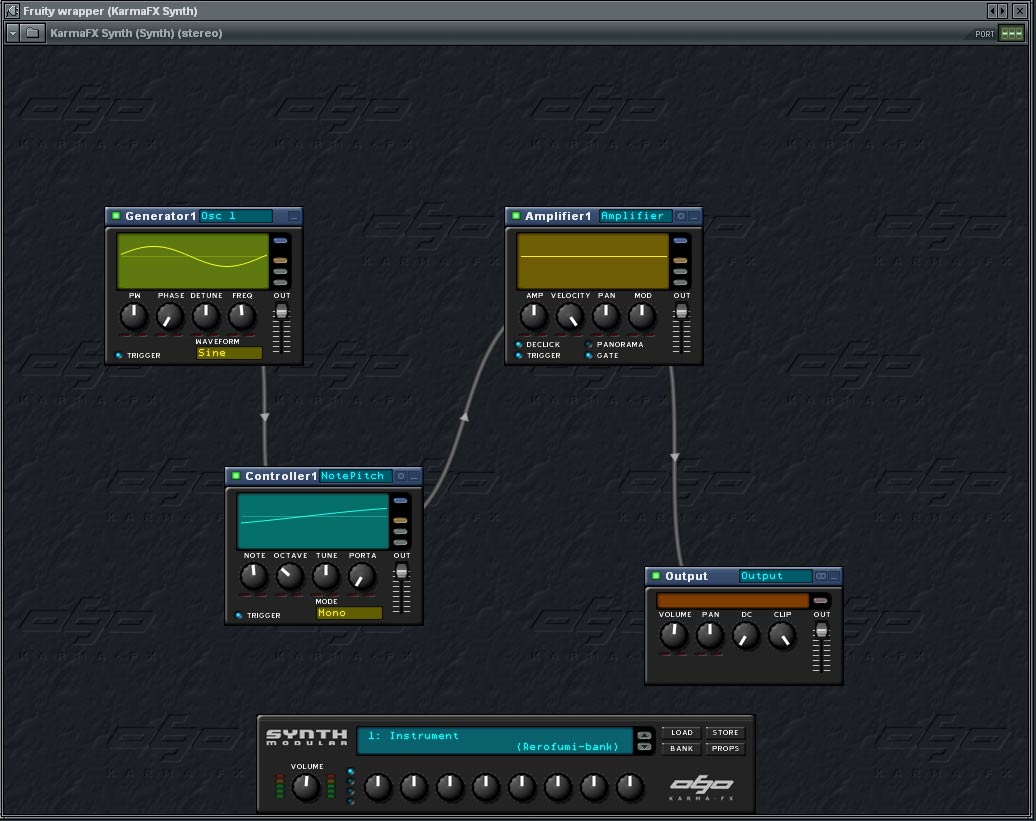Image resolution: width=1036 pixels, height=821 pixels.
Task: Open Controller1 NotePitch type selector
Action: pos(356,476)
